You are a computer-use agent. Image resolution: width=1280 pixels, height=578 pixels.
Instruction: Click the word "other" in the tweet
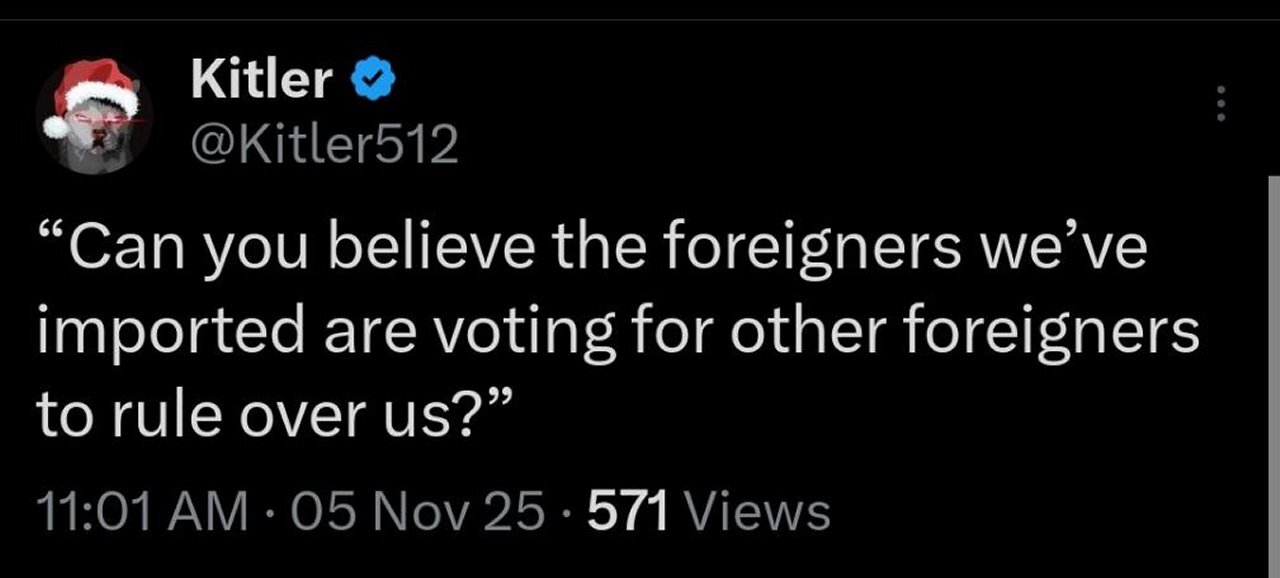point(781,331)
